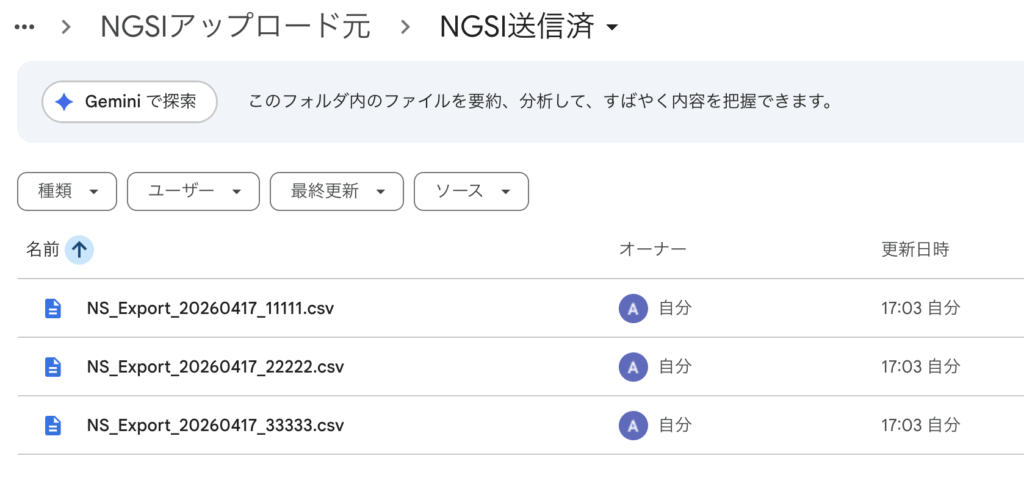Click the Gemini で探索 button

129,102
